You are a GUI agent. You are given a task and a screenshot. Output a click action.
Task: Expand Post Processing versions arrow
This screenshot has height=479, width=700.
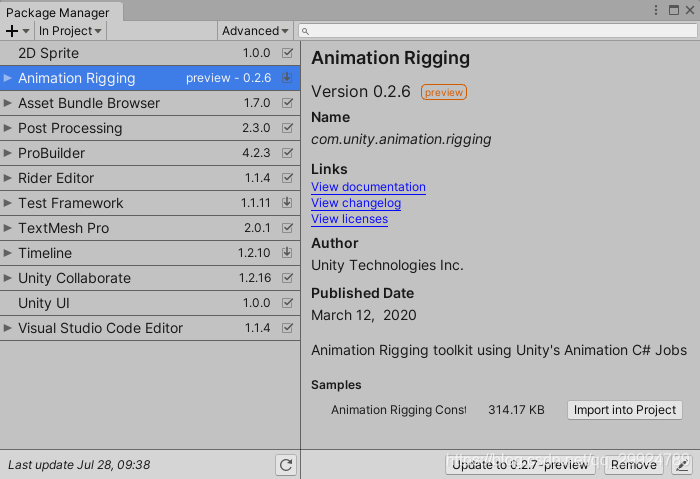8,128
